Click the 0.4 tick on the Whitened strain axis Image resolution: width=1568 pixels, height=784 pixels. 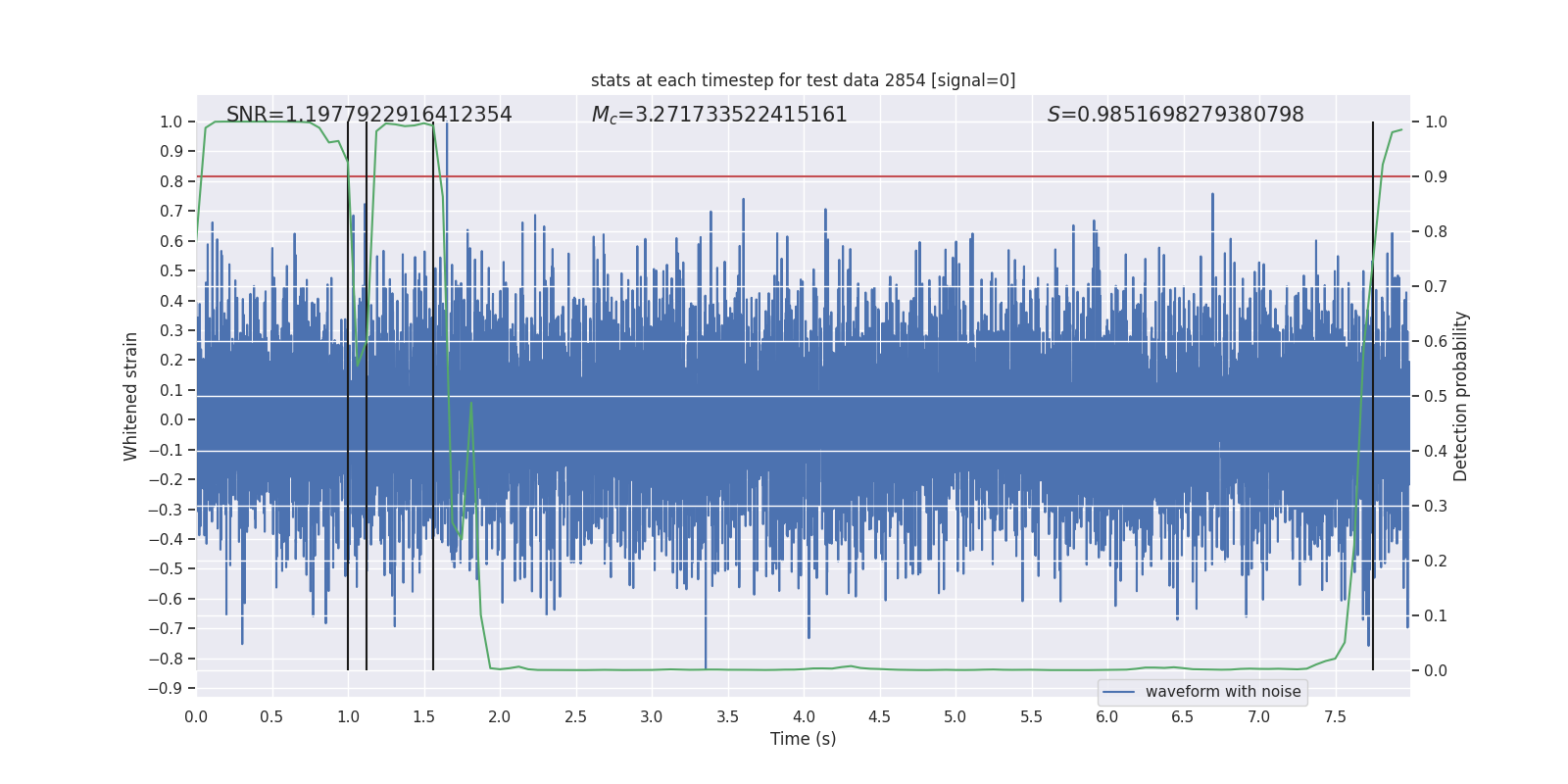171,301
